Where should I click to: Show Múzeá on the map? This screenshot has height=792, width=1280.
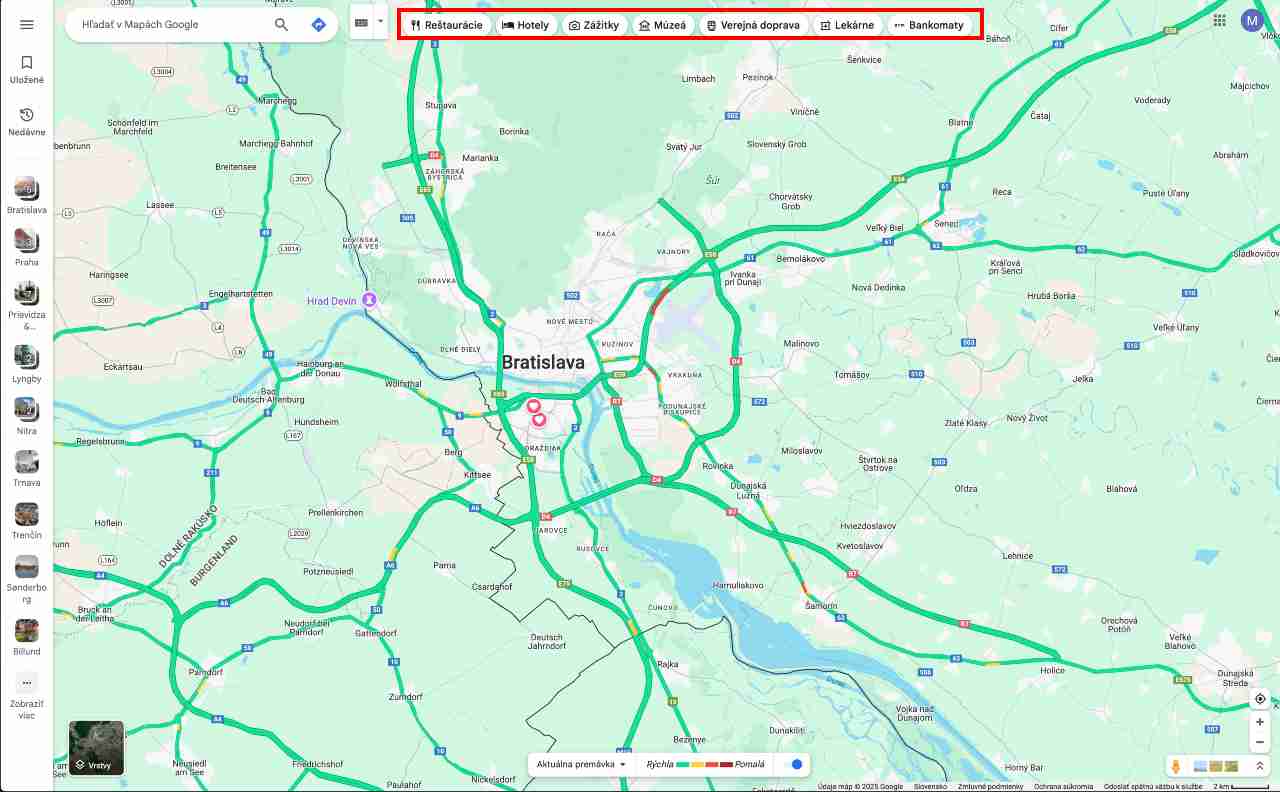[663, 25]
